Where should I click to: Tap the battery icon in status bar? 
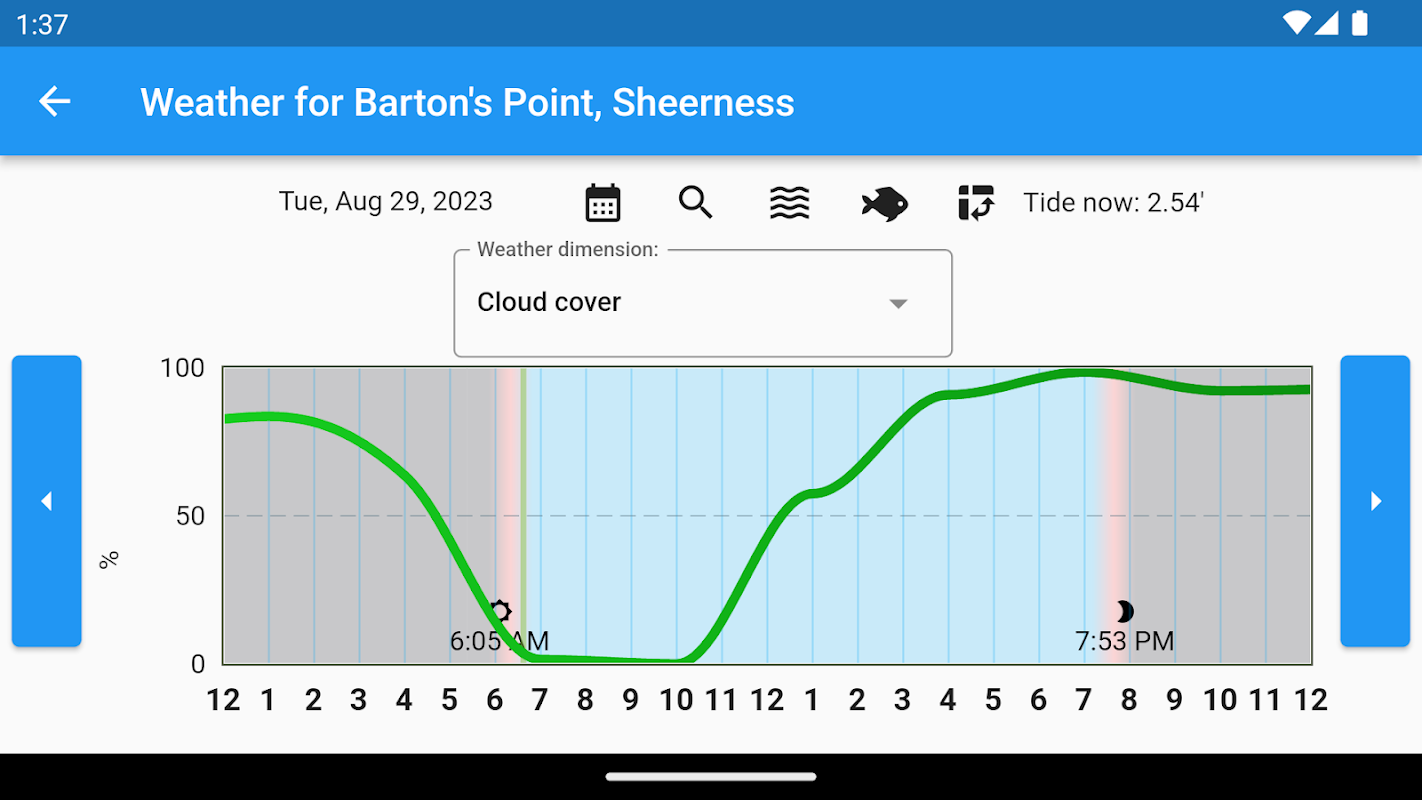coord(1360,23)
